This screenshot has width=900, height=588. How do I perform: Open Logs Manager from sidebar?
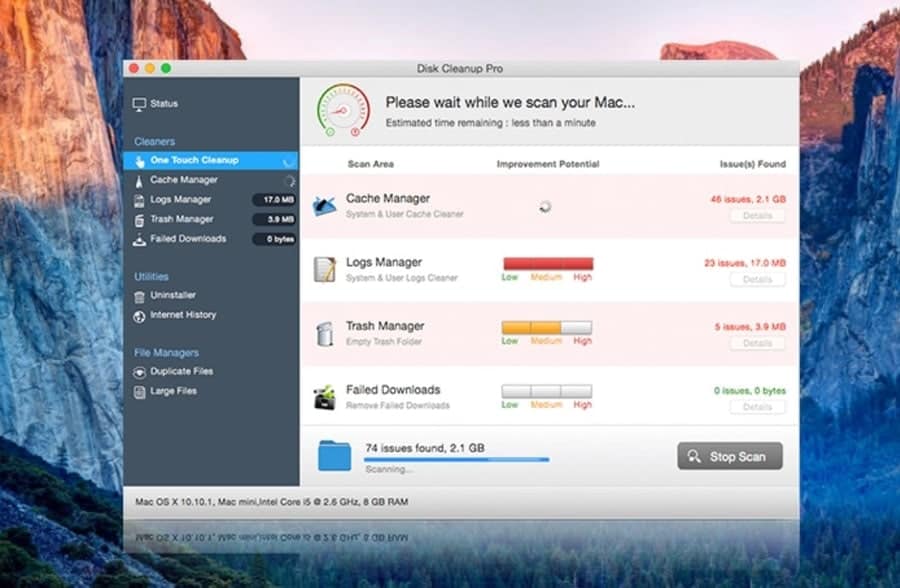tap(180, 199)
